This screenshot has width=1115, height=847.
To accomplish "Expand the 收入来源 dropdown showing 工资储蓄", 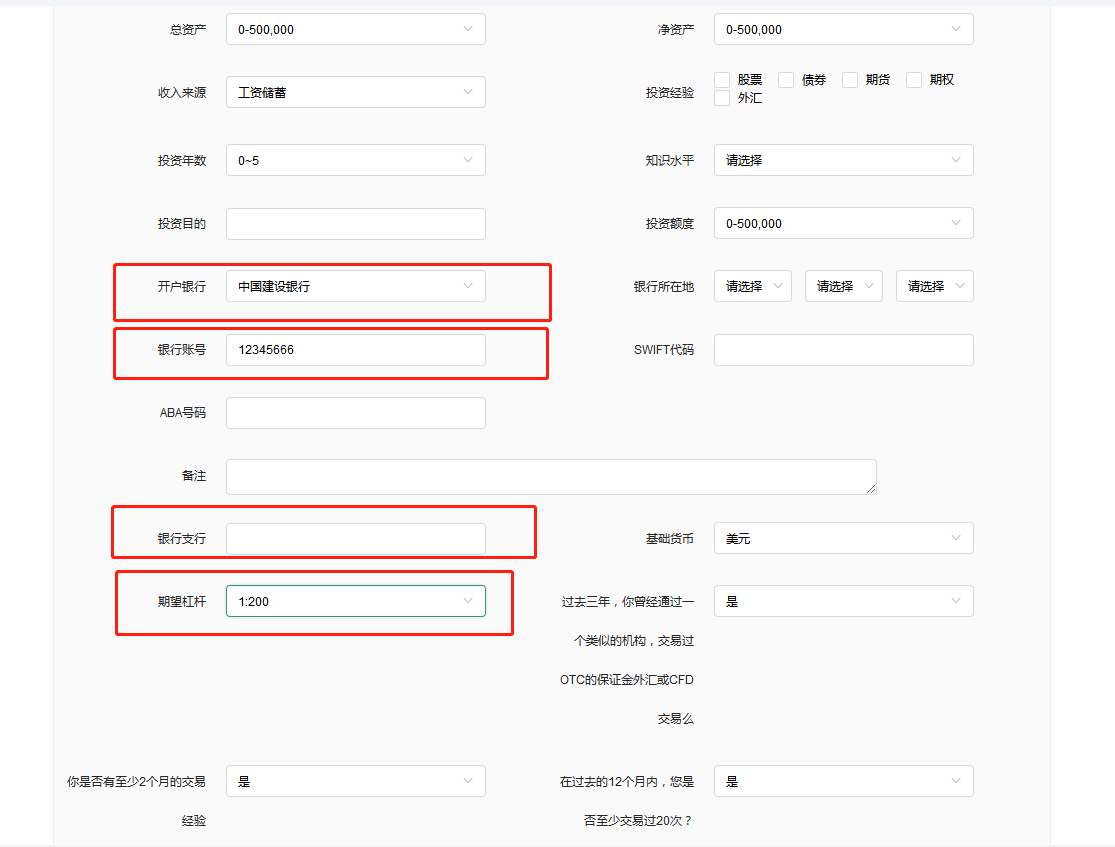I will (x=355, y=92).
